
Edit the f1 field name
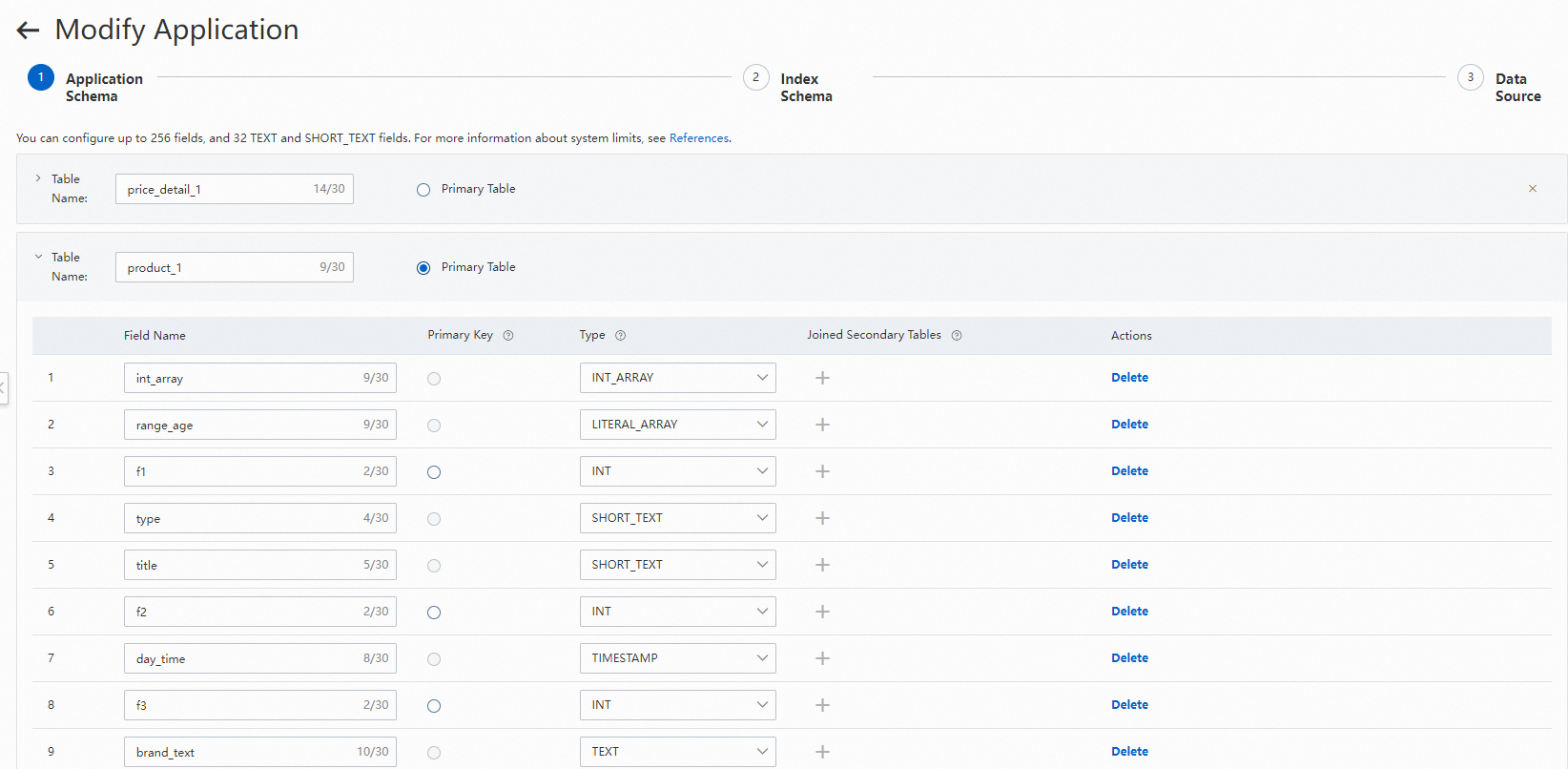coord(260,471)
